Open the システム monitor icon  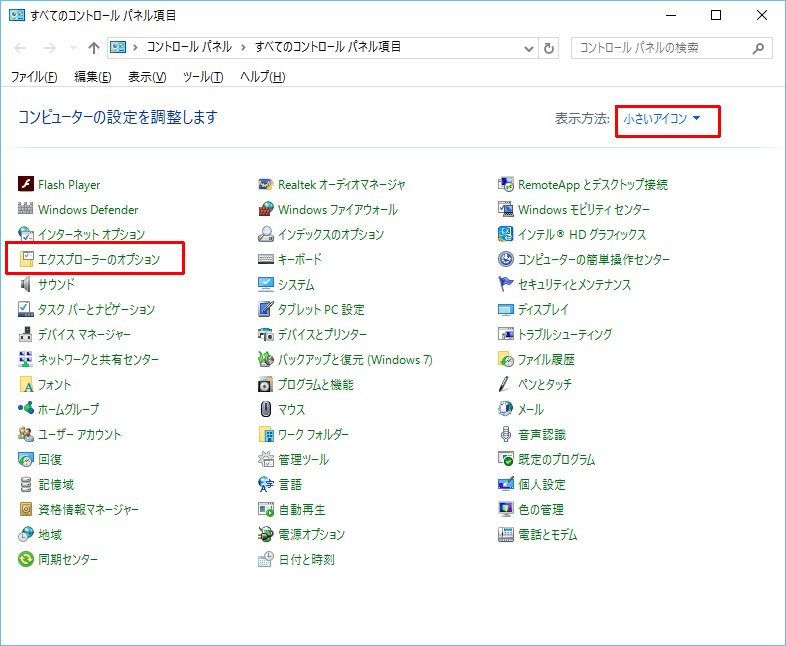[x=266, y=284]
